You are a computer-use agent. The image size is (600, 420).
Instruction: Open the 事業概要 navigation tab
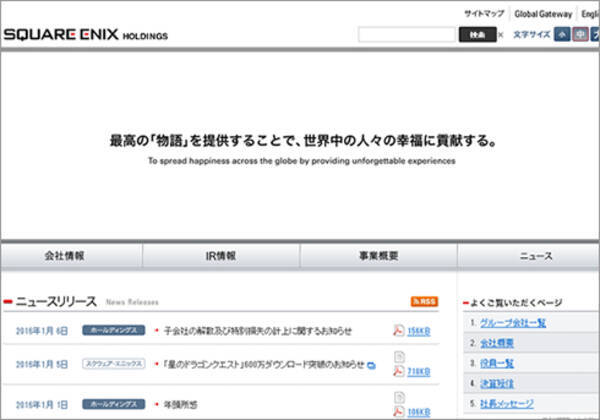[378, 256]
